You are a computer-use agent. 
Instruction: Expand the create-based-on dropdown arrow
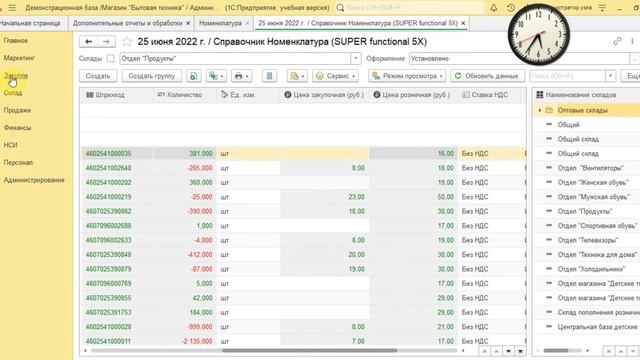(x=222, y=76)
